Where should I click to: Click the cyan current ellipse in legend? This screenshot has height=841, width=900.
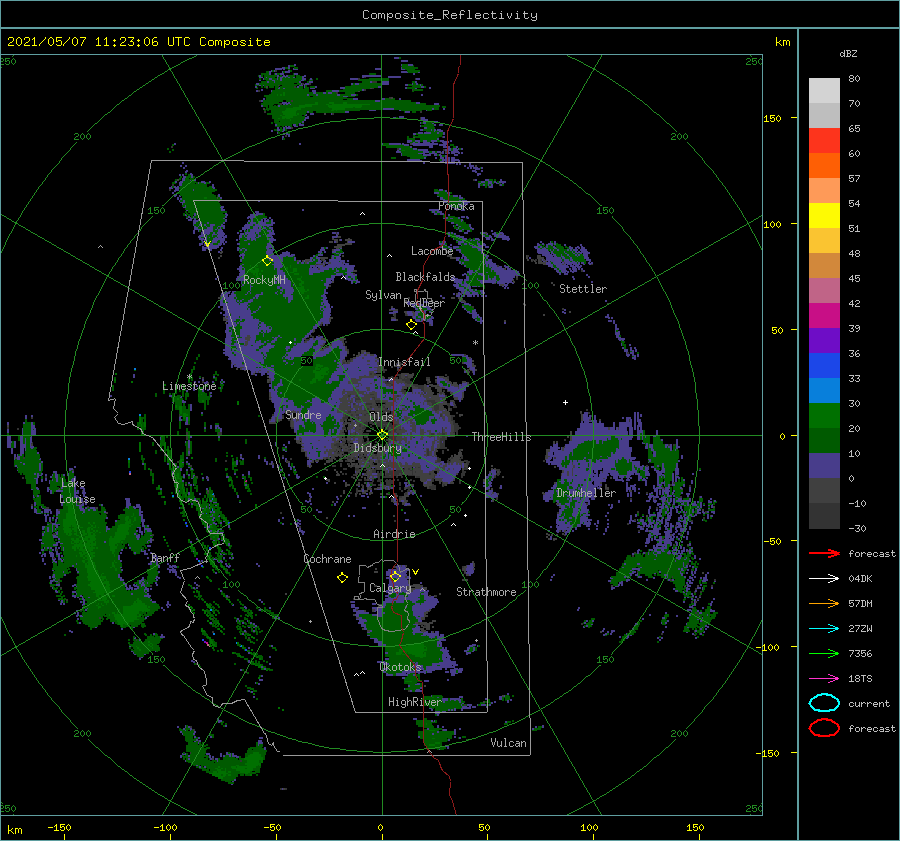click(x=824, y=703)
